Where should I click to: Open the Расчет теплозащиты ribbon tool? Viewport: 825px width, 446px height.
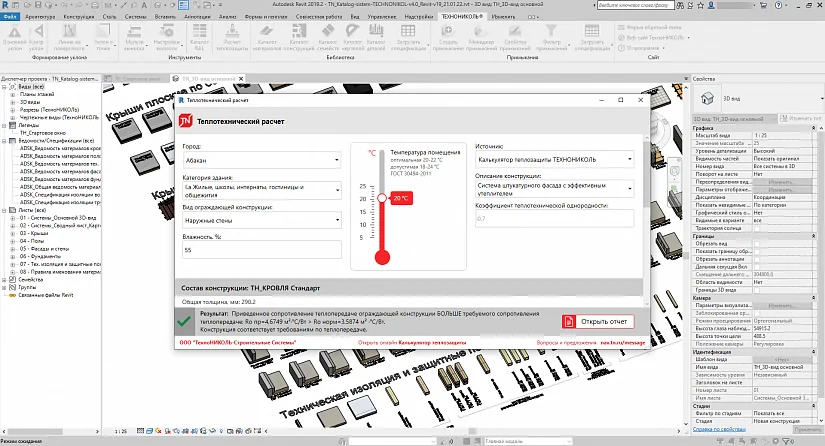coord(232,37)
